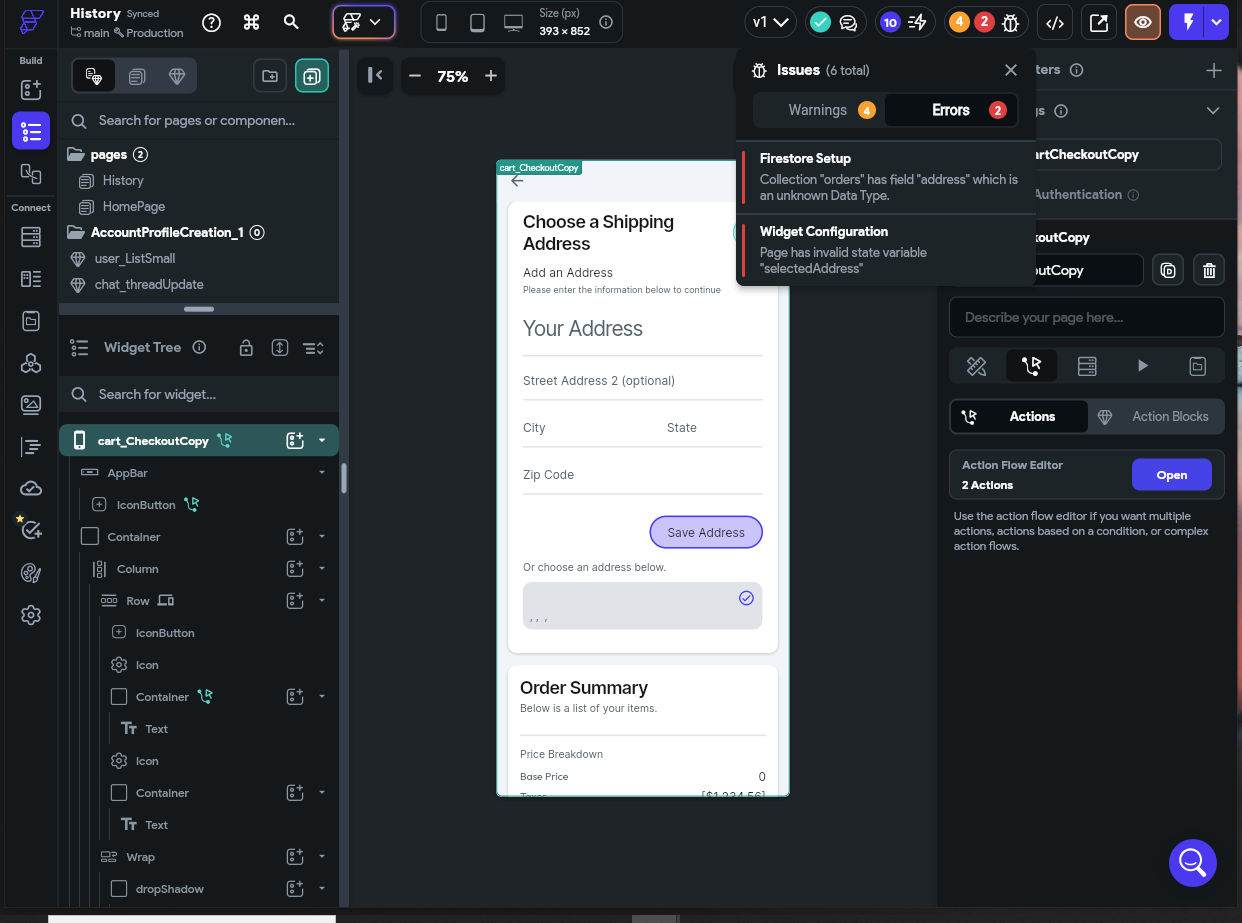Screen dimensions: 1242x923
Task: Open the Storyboard sidebar icon
Action: click(x=31, y=173)
